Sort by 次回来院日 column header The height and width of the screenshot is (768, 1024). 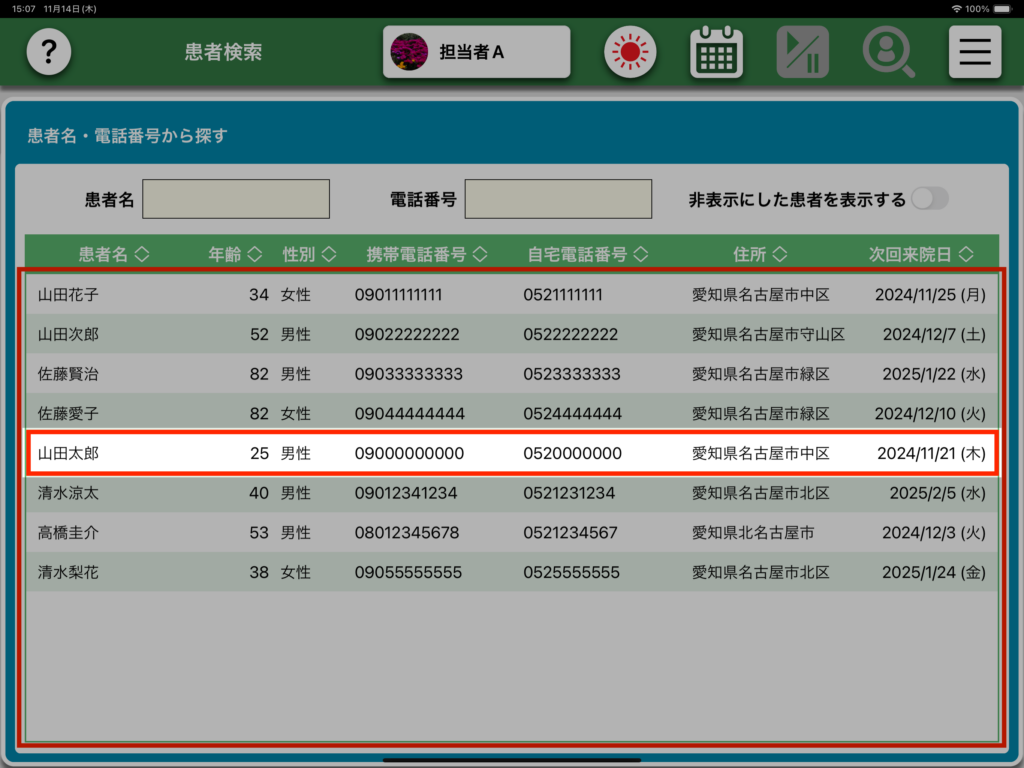click(919, 255)
